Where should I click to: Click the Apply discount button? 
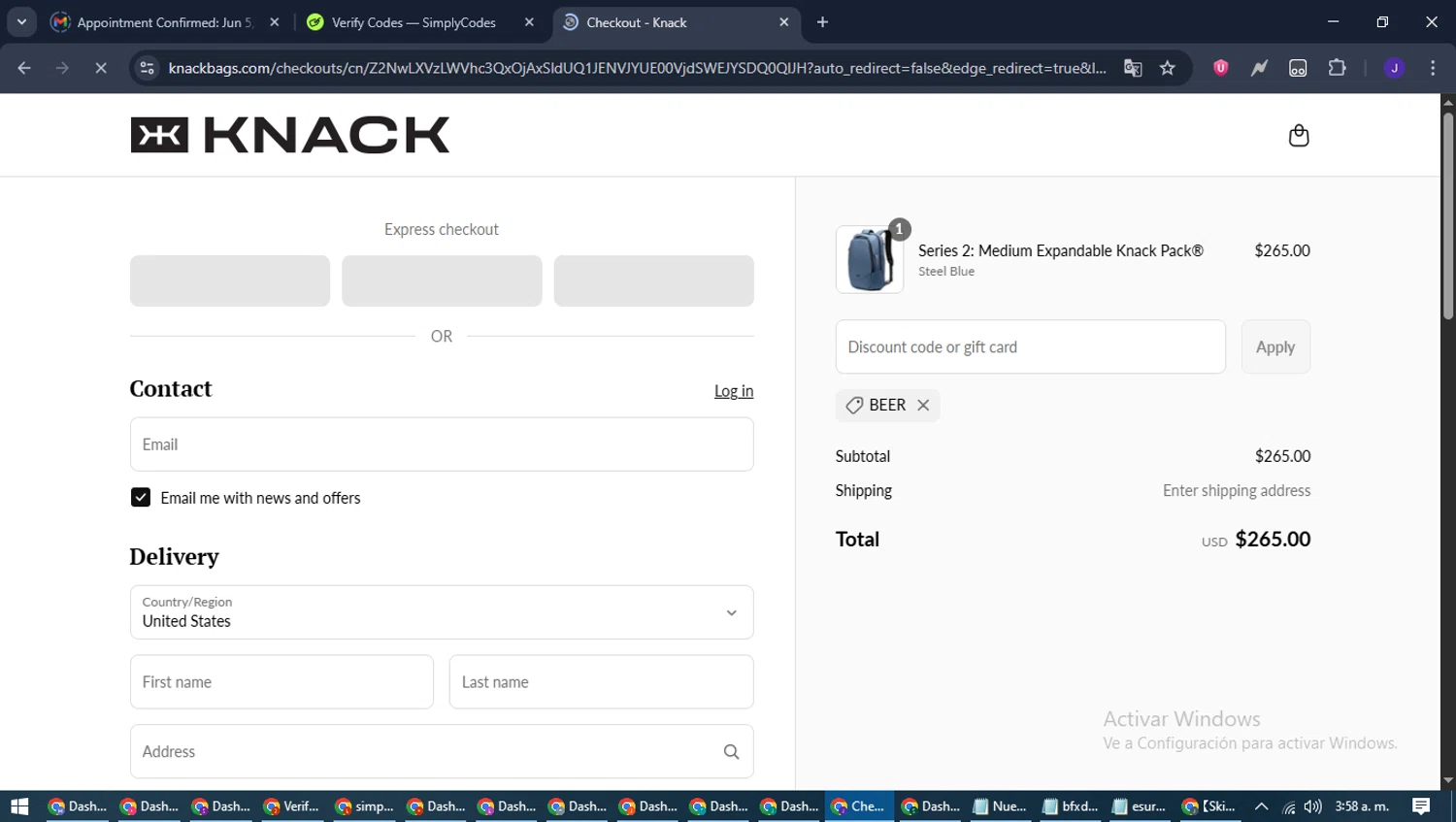[x=1275, y=347]
